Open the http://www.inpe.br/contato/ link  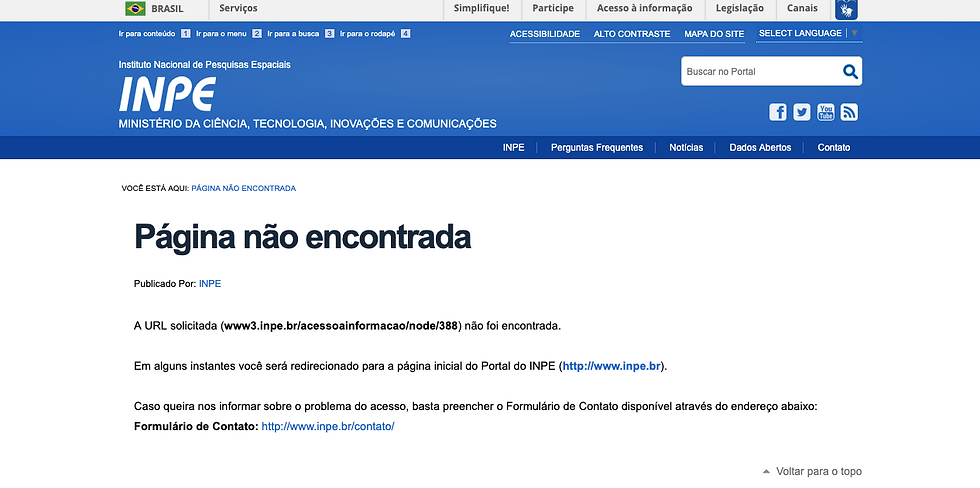(328, 427)
